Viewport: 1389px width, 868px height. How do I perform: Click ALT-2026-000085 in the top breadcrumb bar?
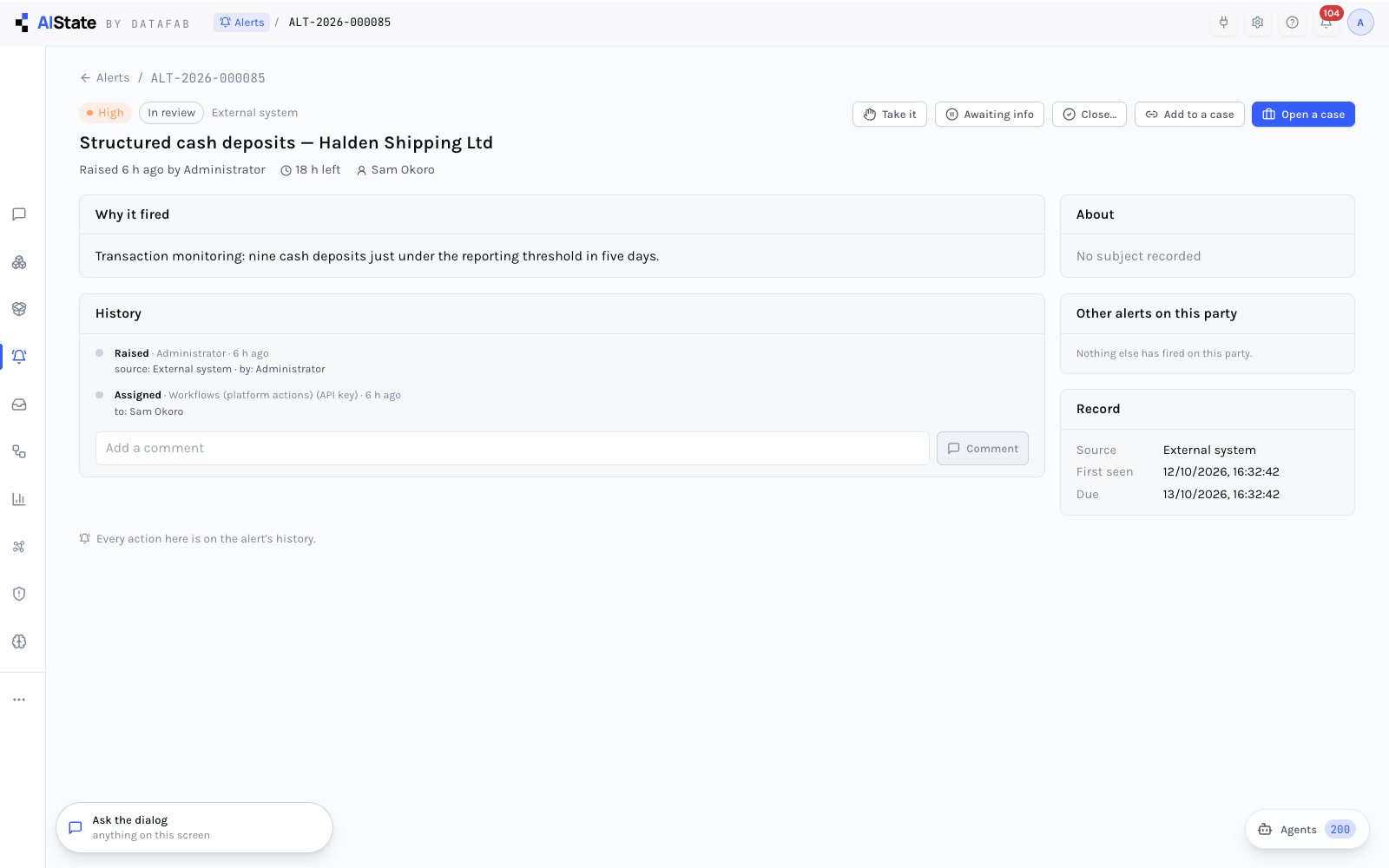click(339, 23)
